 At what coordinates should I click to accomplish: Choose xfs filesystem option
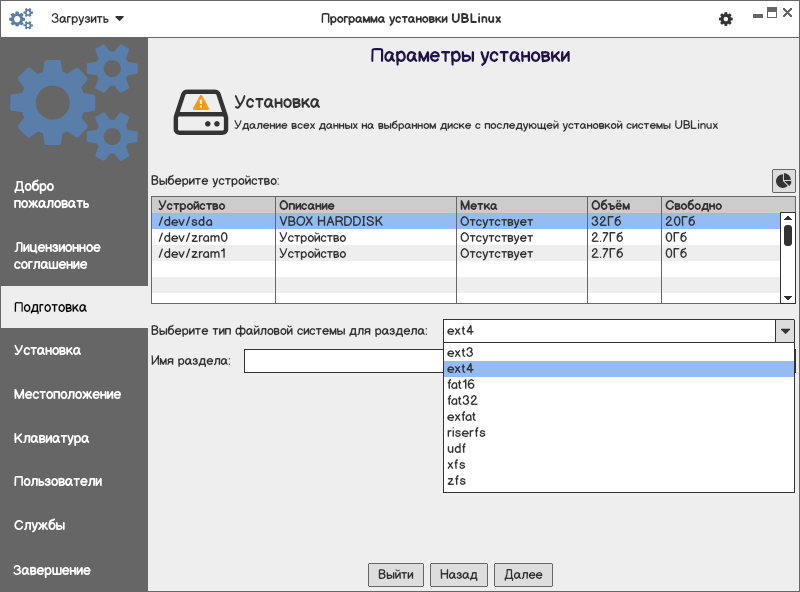456,465
